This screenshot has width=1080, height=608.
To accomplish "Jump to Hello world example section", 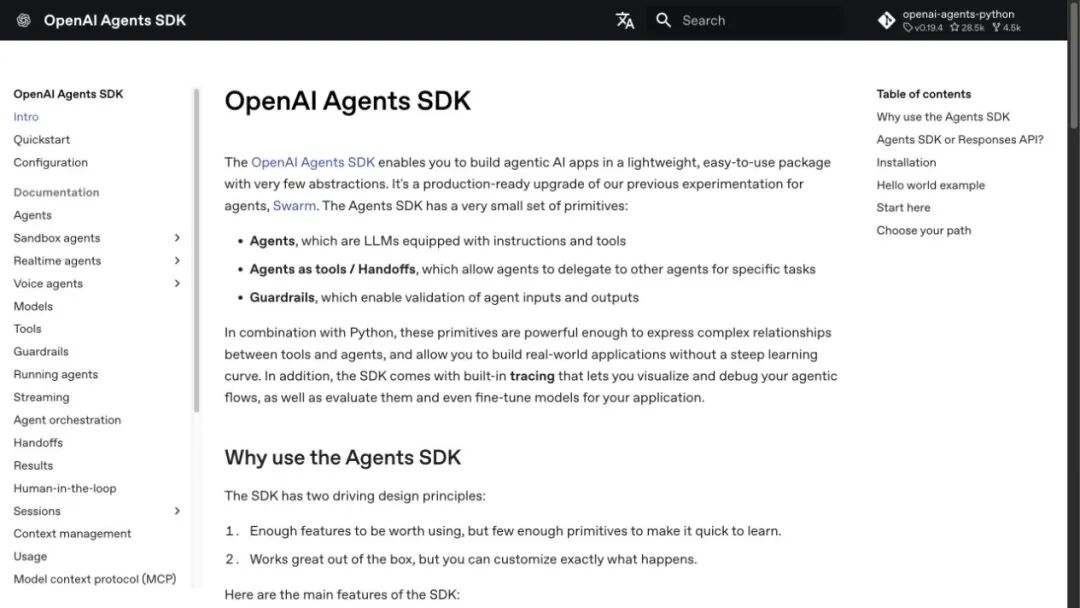I will 931,185.
